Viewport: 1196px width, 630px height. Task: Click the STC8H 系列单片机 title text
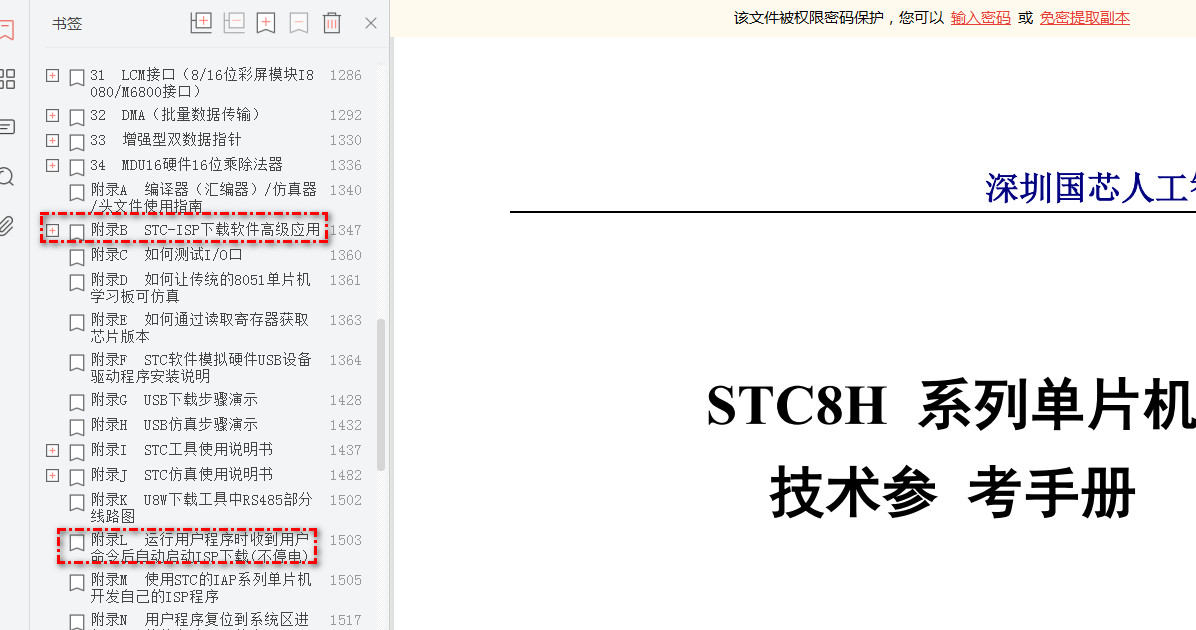pos(950,405)
